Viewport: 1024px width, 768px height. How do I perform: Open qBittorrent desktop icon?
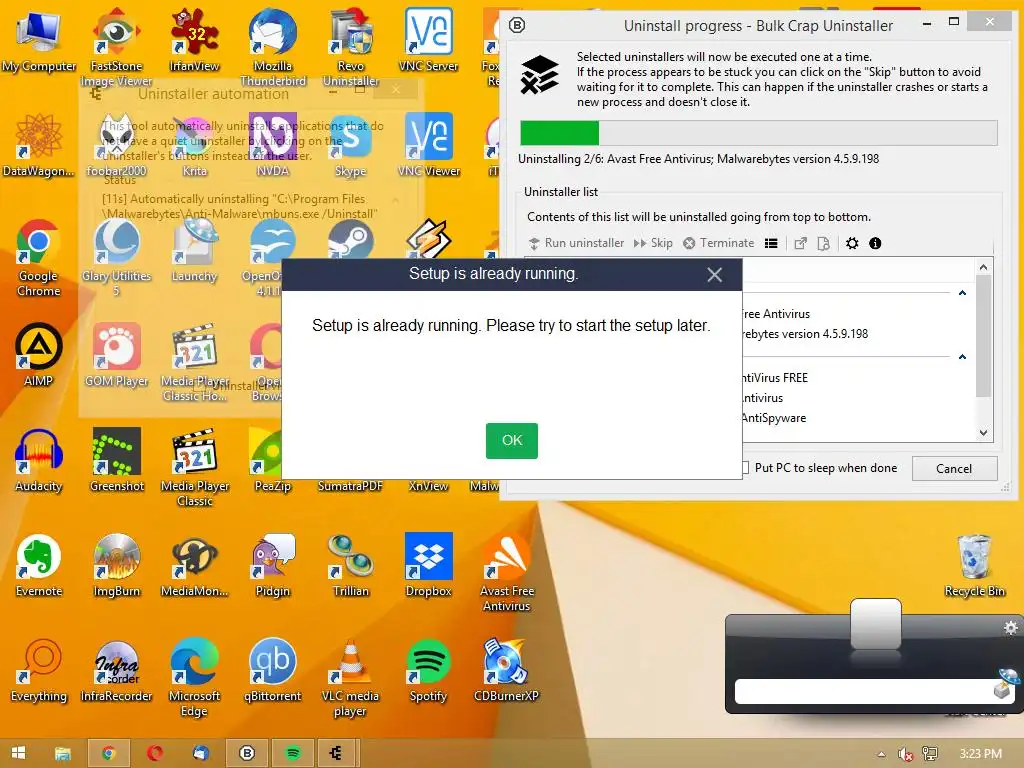273,671
